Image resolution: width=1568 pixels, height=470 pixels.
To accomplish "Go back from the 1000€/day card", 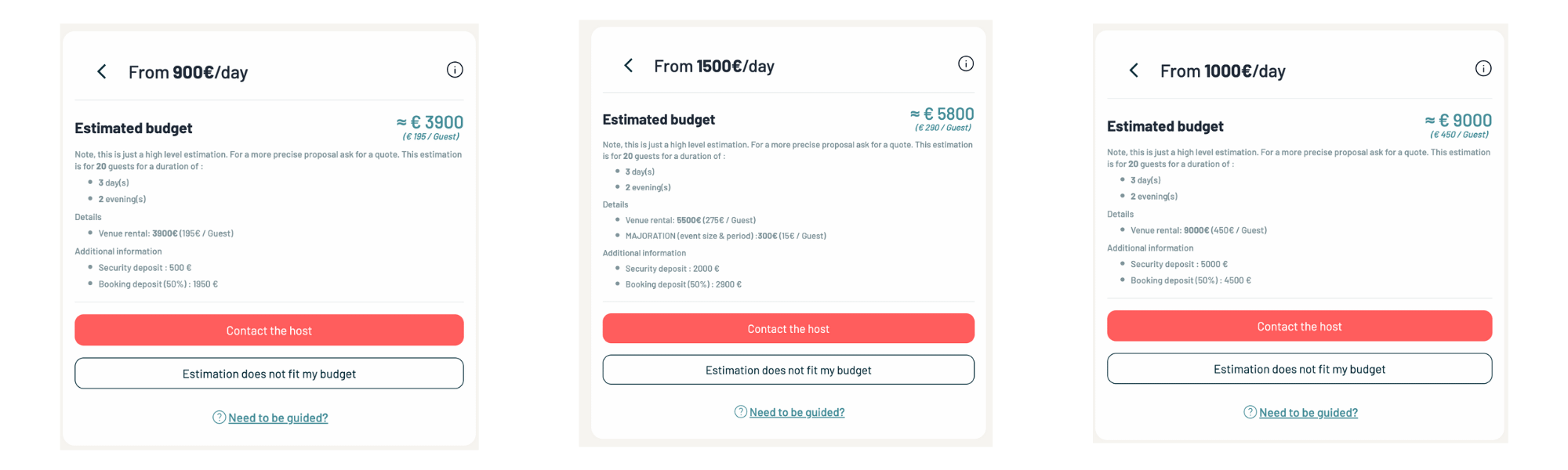I will tap(1134, 70).
